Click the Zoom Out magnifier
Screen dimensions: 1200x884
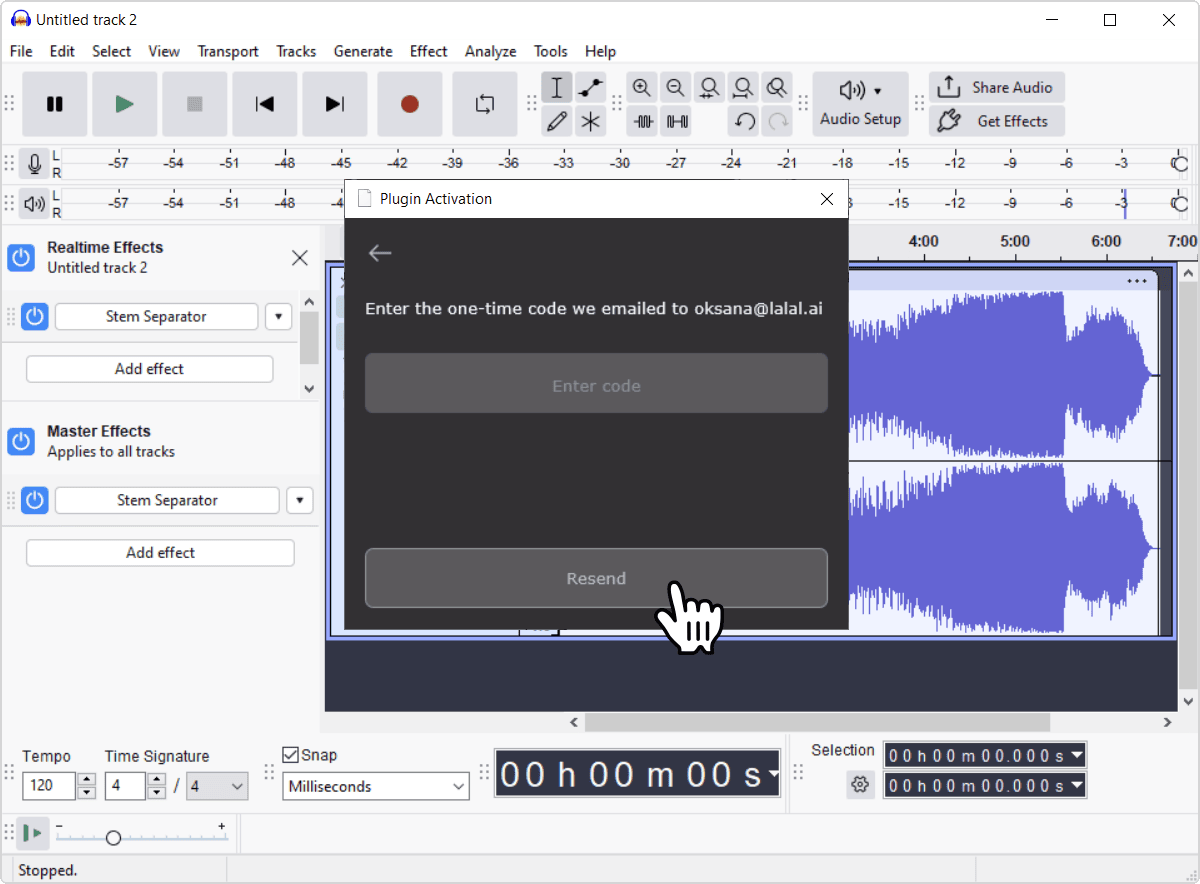pos(676,88)
